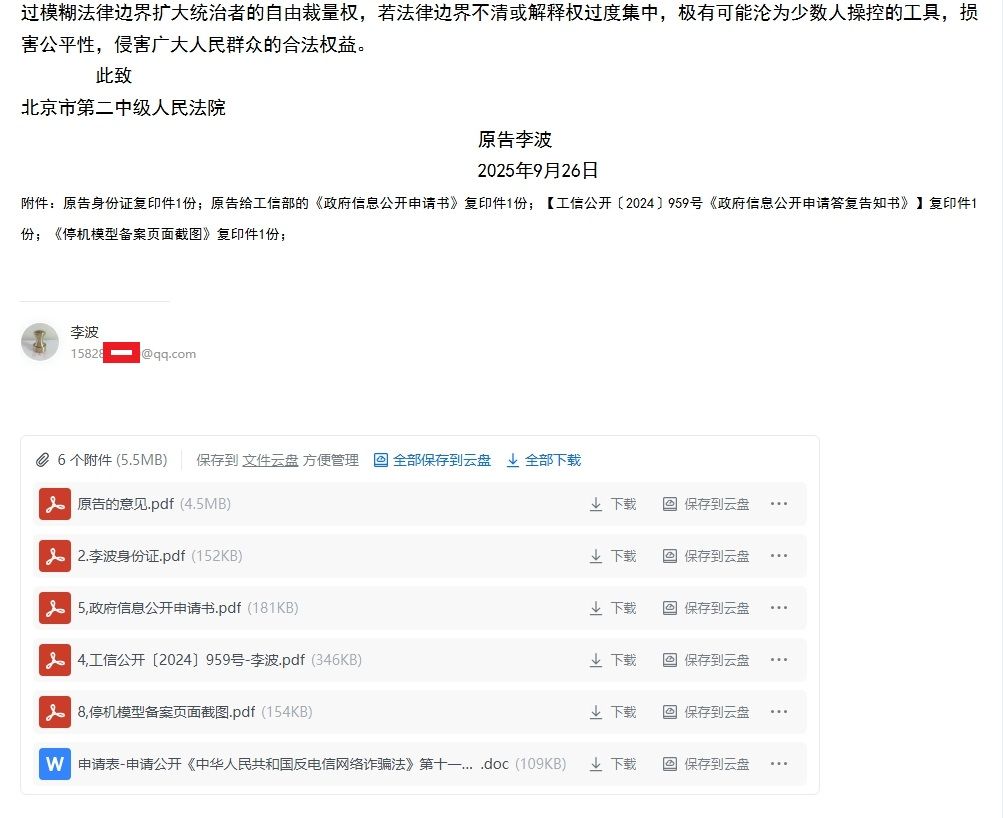Open attachment 8,停机模型备案页面截图.pdf
Image resolution: width=1003 pixels, height=818 pixels.
point(166,712)
